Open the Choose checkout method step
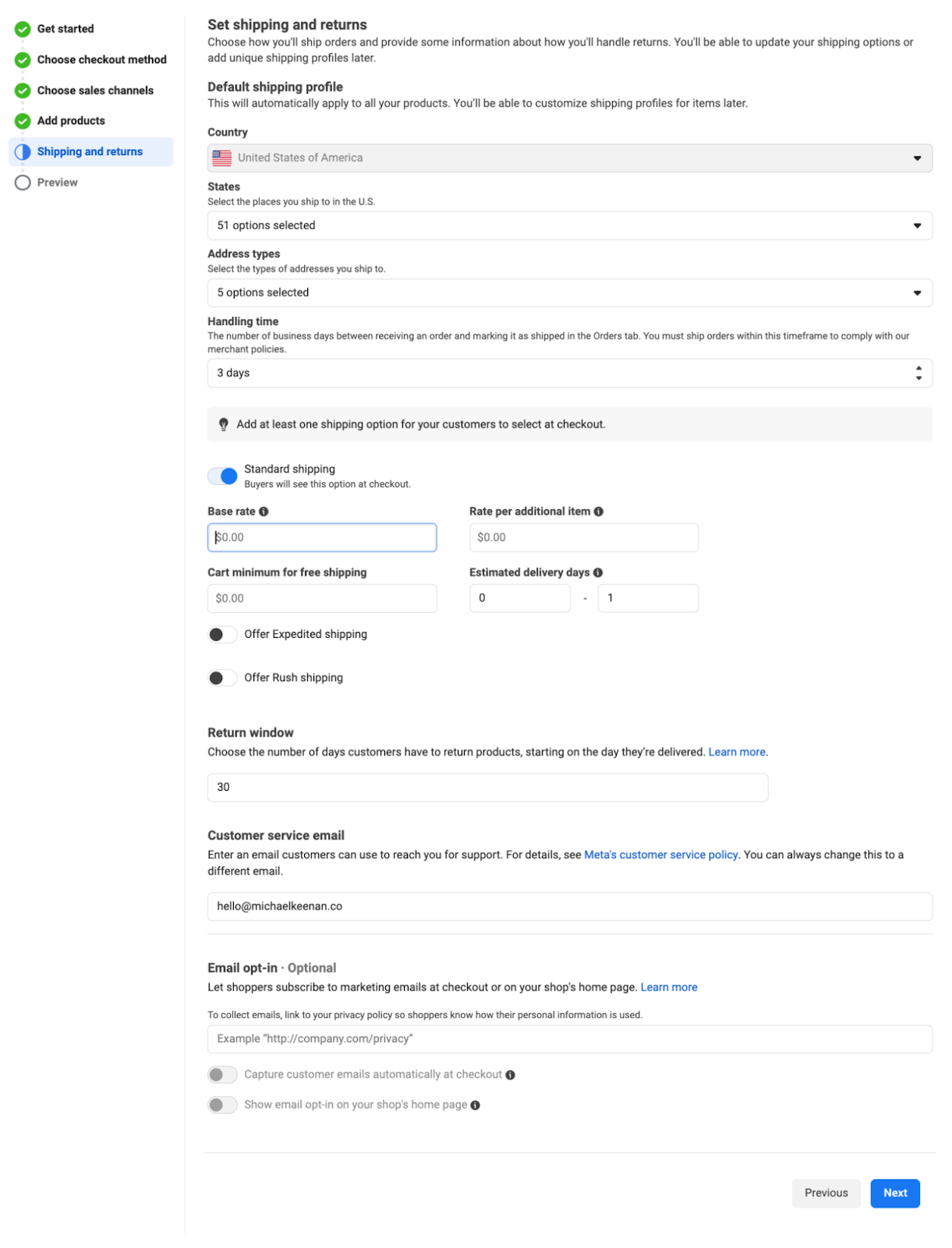Screen dimensions: 952x1248 (x=101, y=59)
